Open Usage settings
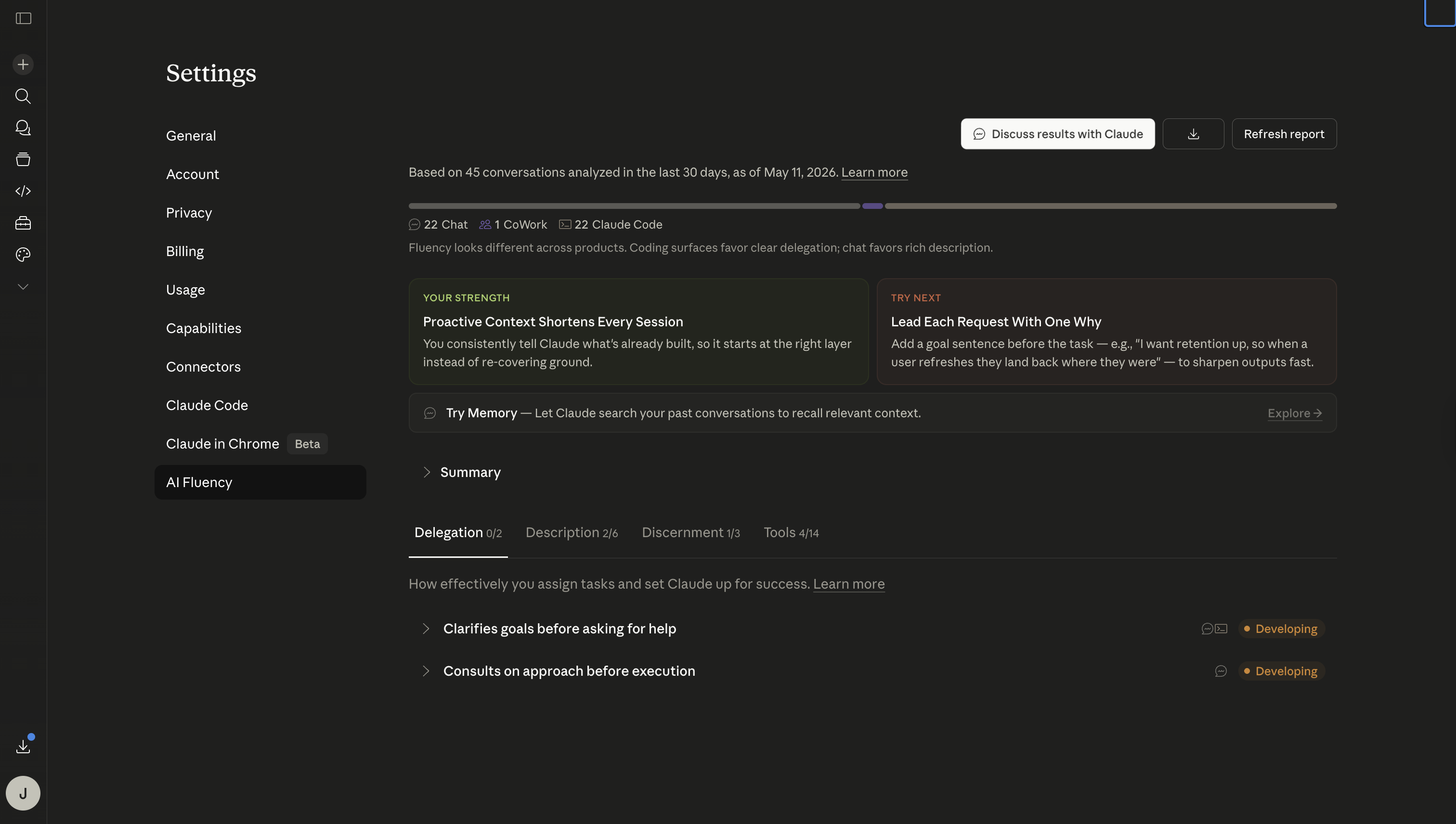This screenshot has height=824, width=1456. 260,290
